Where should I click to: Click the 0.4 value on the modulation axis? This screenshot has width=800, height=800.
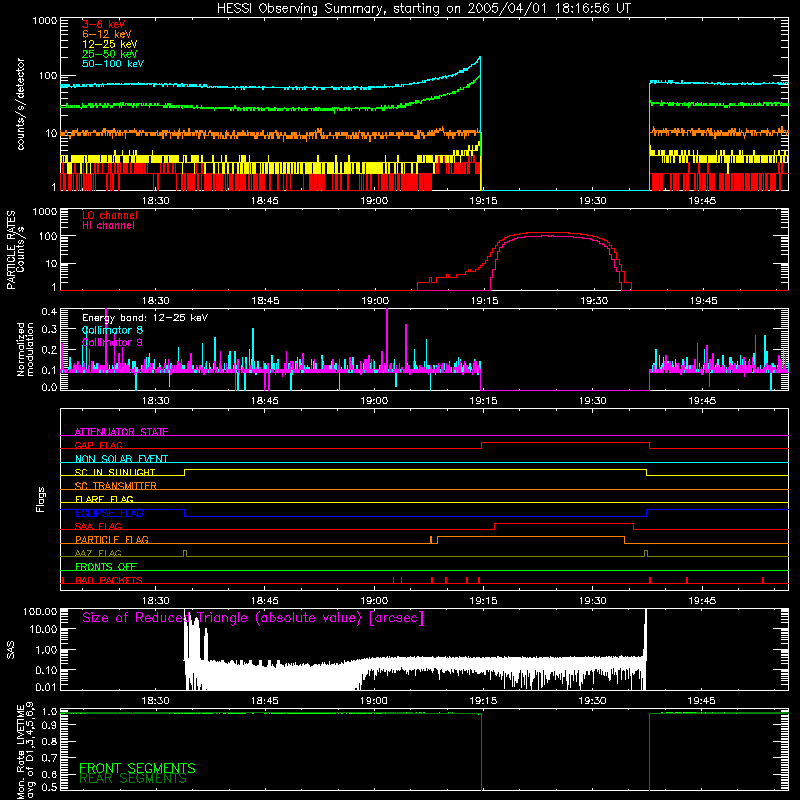pos(49,312)
